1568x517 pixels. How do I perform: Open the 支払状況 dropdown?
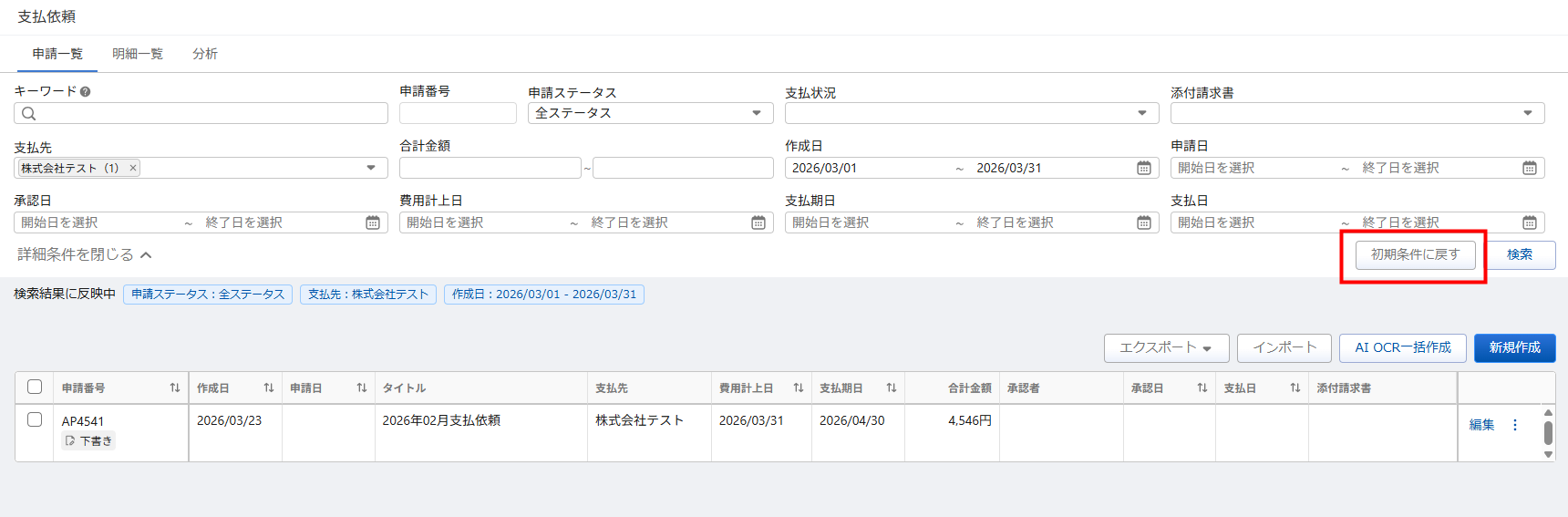(x=1141, y=113)
